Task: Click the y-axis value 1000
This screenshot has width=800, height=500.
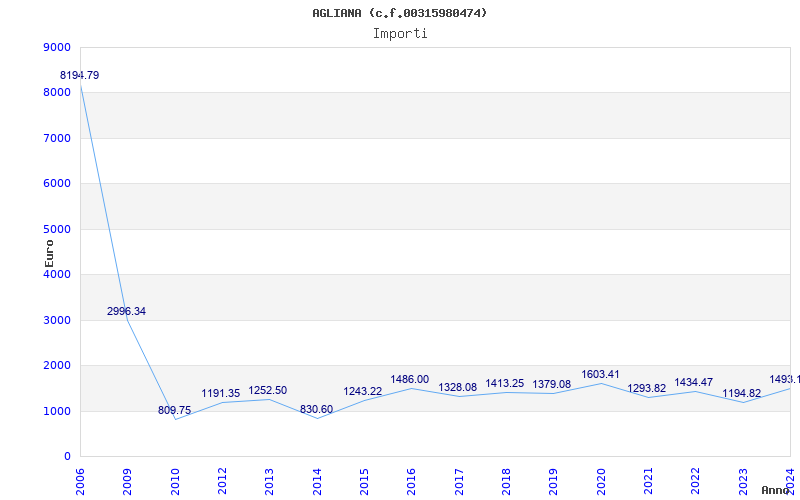Action: pos(57,411)
